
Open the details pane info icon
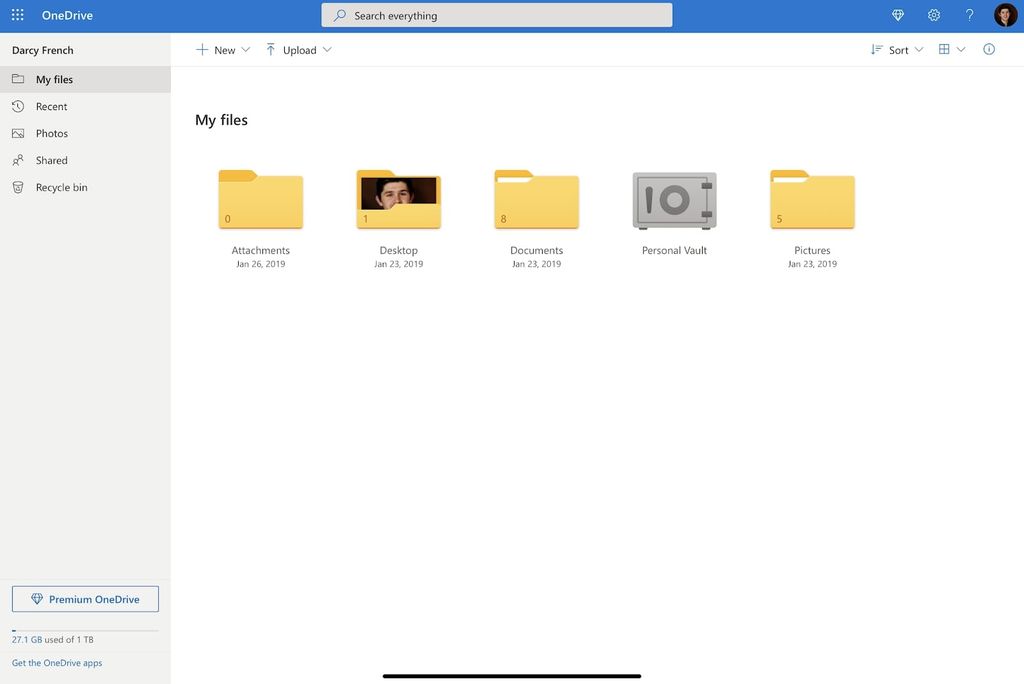coord(989,48)
